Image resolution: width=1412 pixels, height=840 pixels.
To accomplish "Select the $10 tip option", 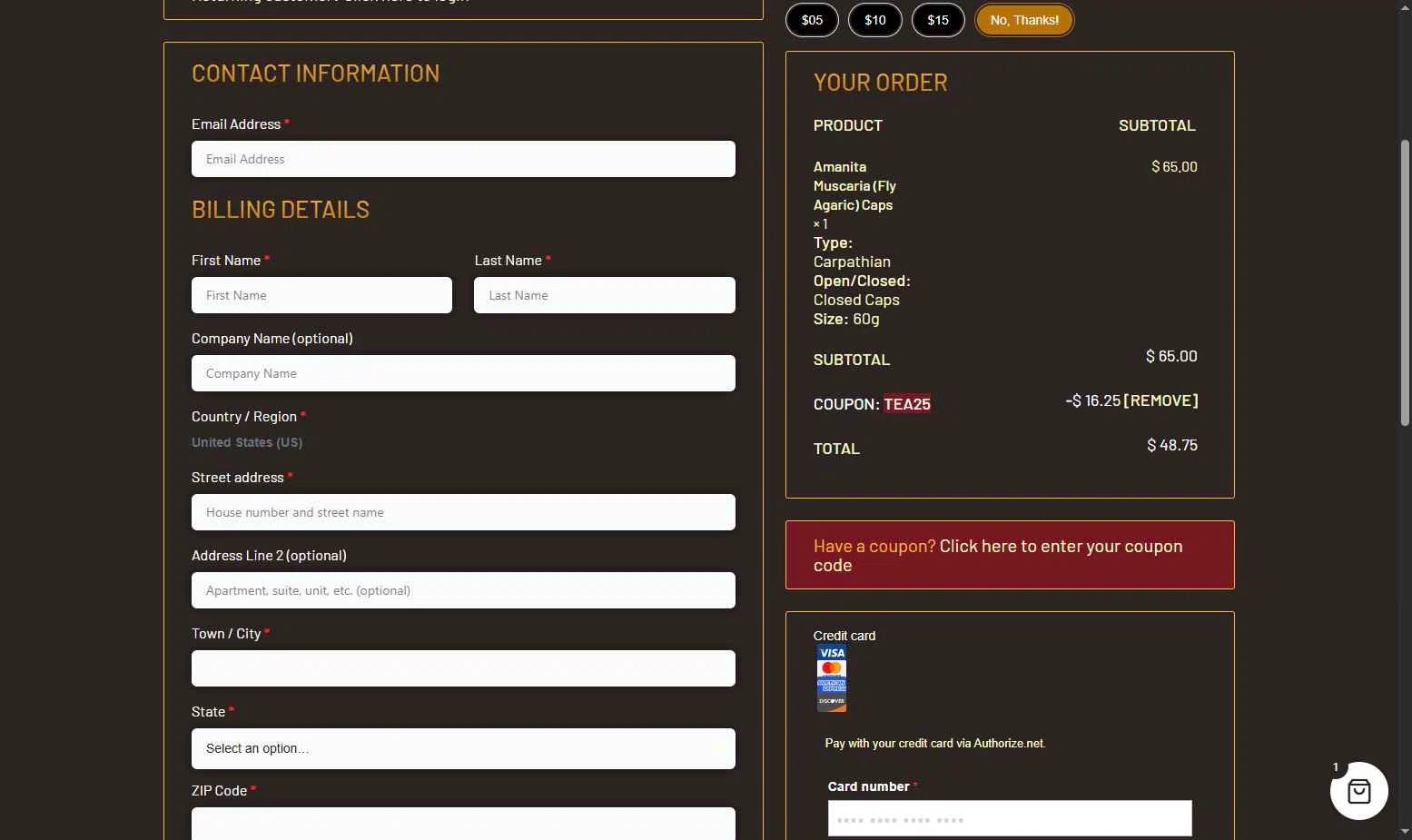I will click(x=874, y=20).
